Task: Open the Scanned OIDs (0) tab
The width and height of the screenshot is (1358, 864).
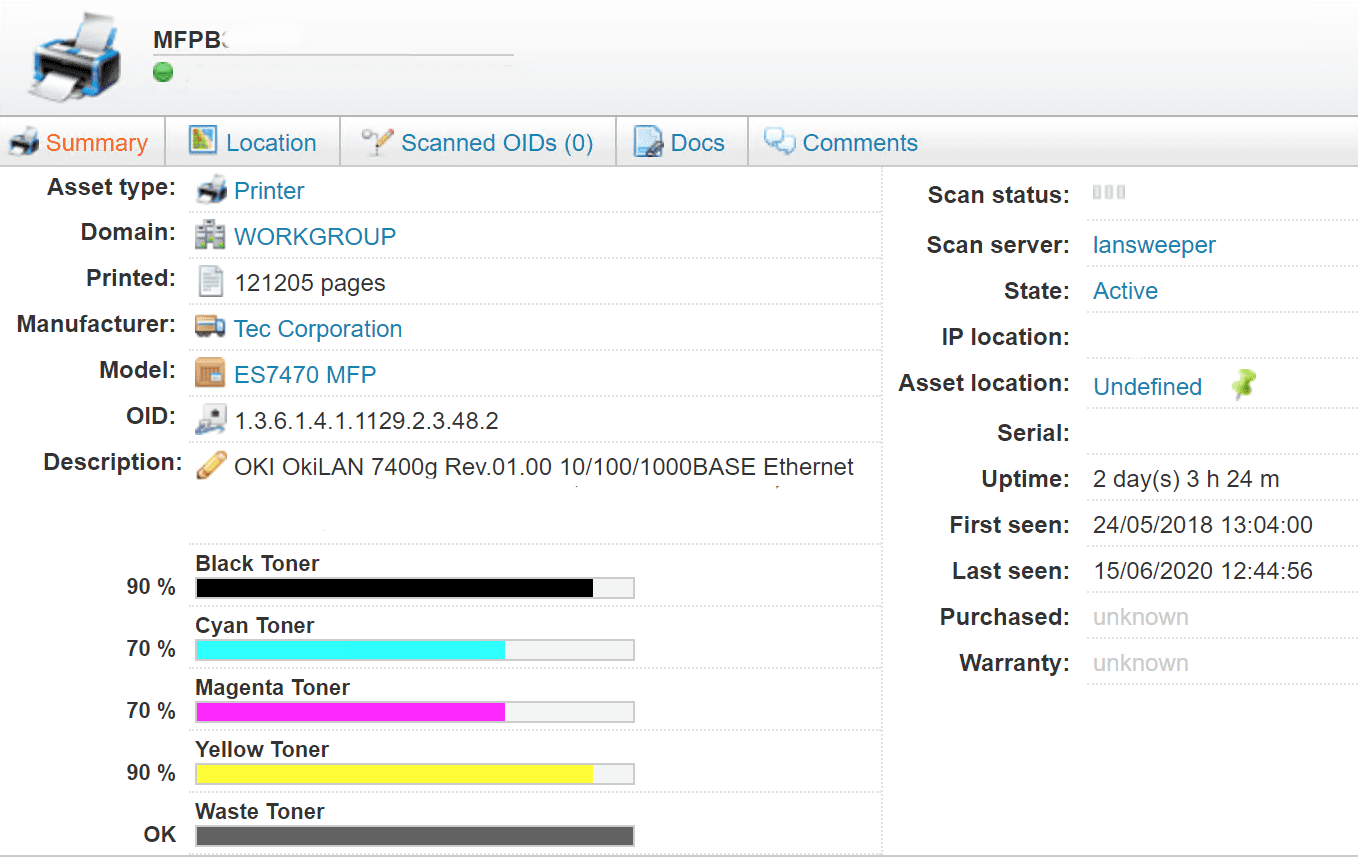Action: click(478, 143)
